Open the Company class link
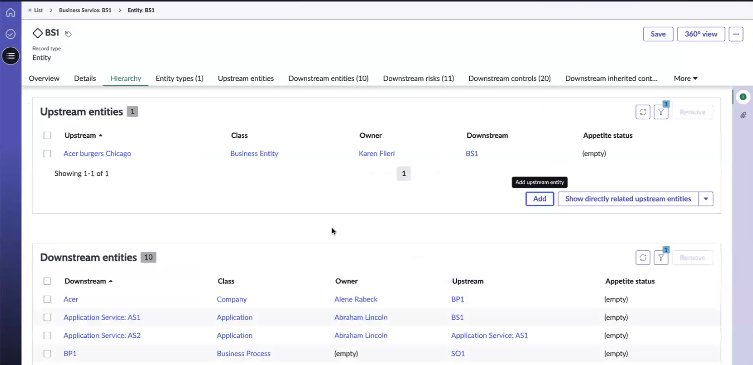This screenshot has height=365, width=753. coord(231,299)
